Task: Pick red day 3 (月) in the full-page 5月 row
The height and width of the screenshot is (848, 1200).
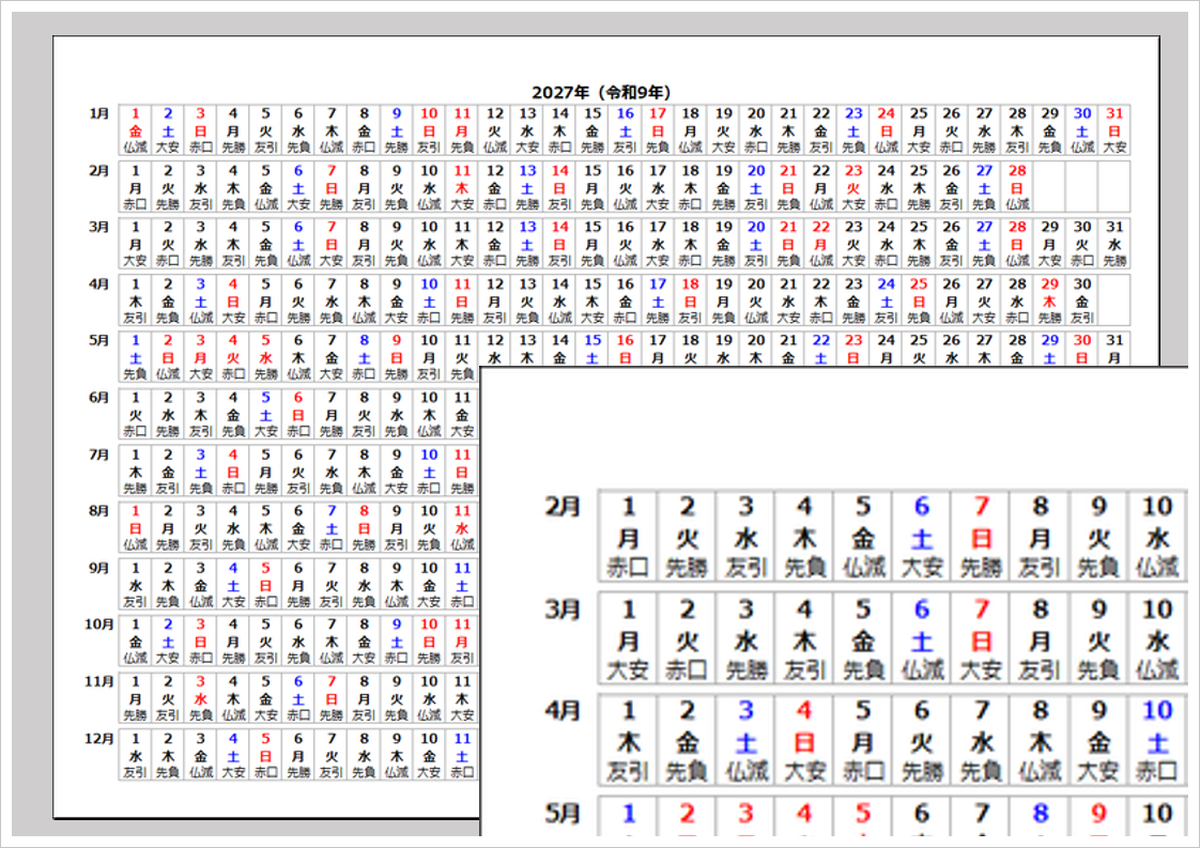Action: click(201, 356)
